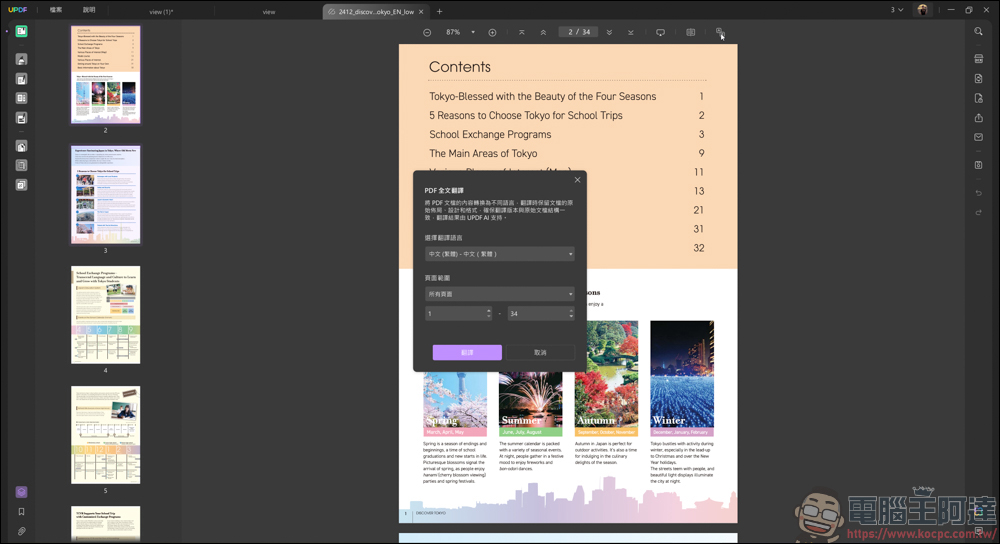Select page 5 thumbnail
The width and height of the screenshot is (1000, 544).
point(106,435)
